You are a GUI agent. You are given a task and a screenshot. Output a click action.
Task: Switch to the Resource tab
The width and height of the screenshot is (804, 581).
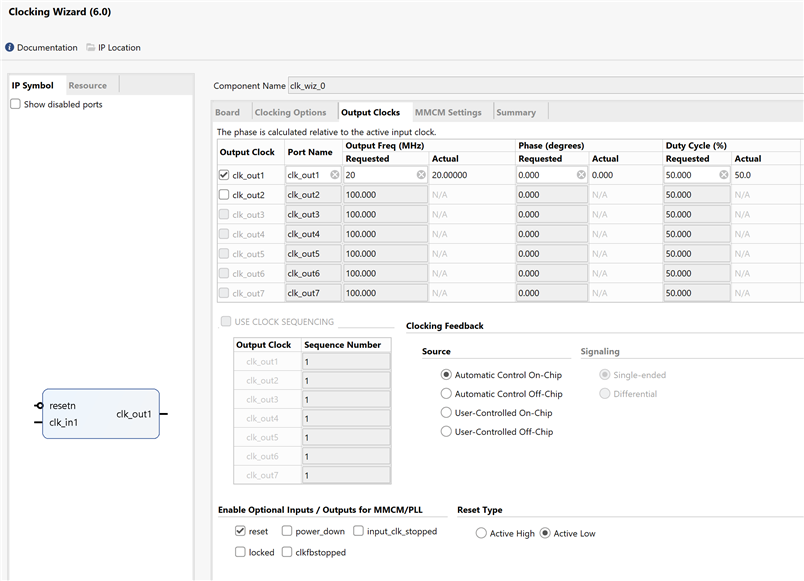[x=88, y=86]
